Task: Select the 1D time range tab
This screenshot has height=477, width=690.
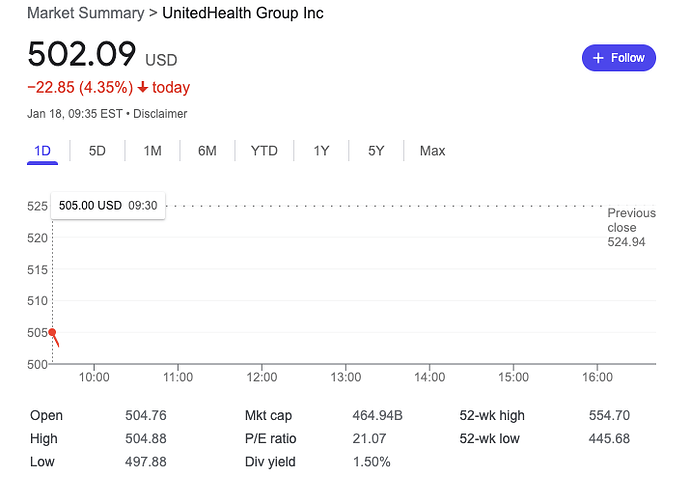Action: 42,151
